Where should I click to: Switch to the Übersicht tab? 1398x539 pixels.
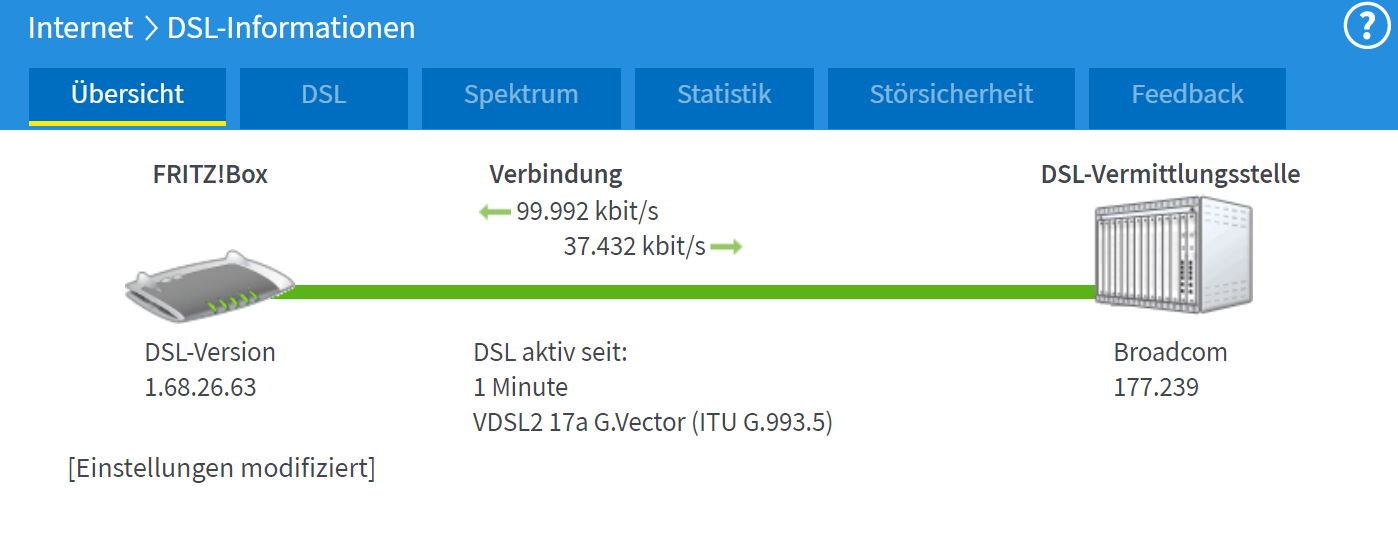[x=128, y=96]
